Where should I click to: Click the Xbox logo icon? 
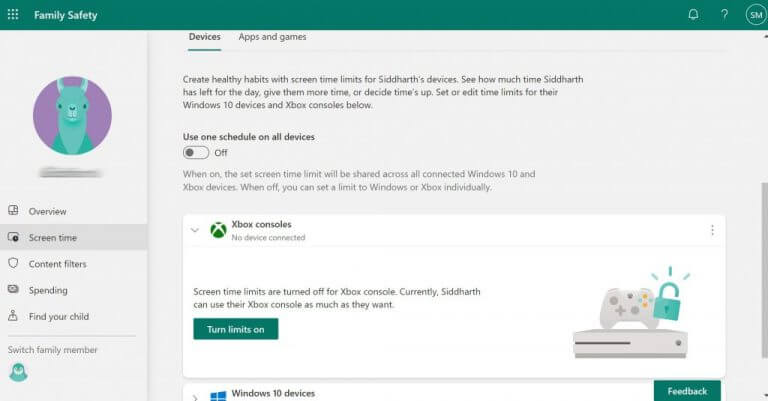(x=218, y=230)
